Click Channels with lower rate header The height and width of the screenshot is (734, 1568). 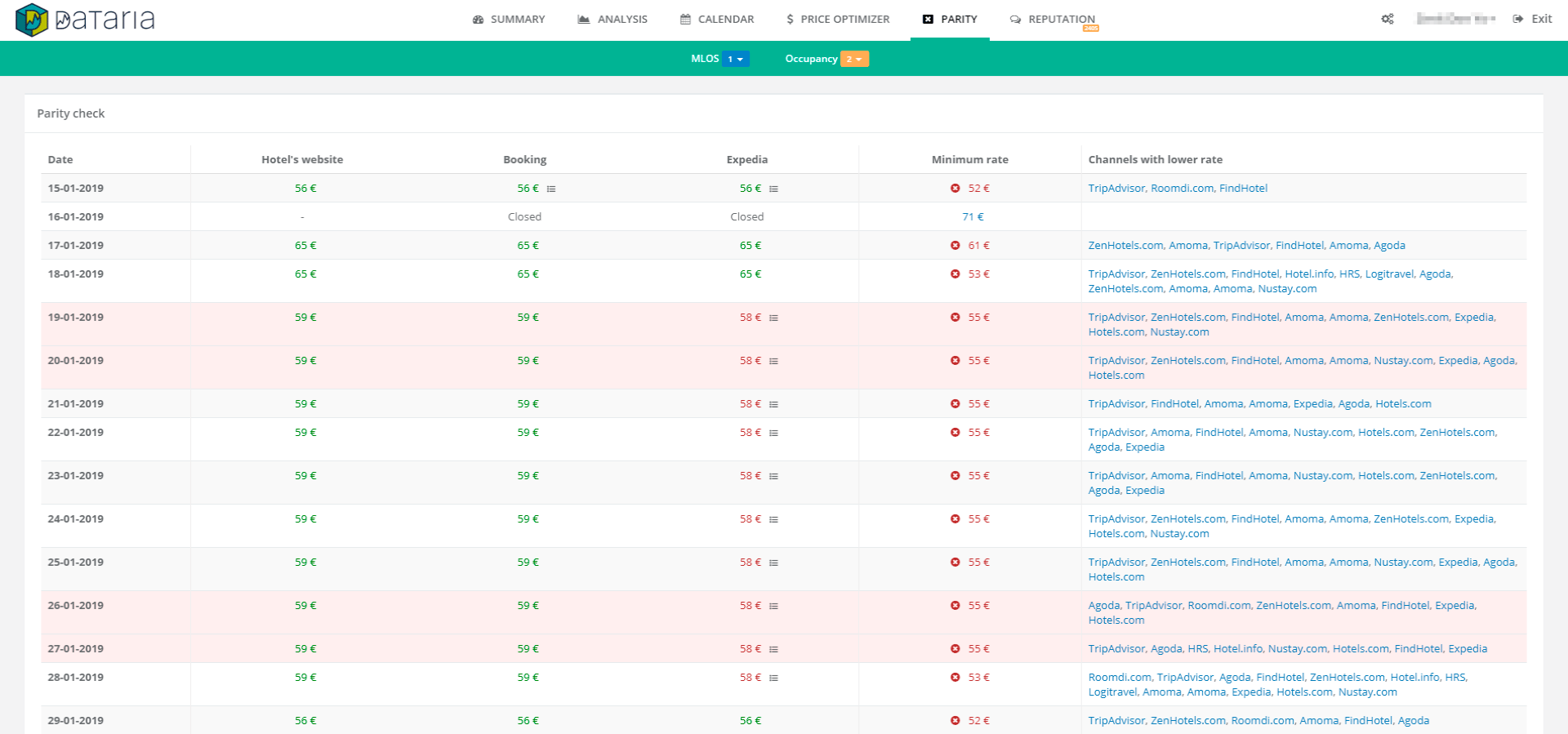point(1156,159)
